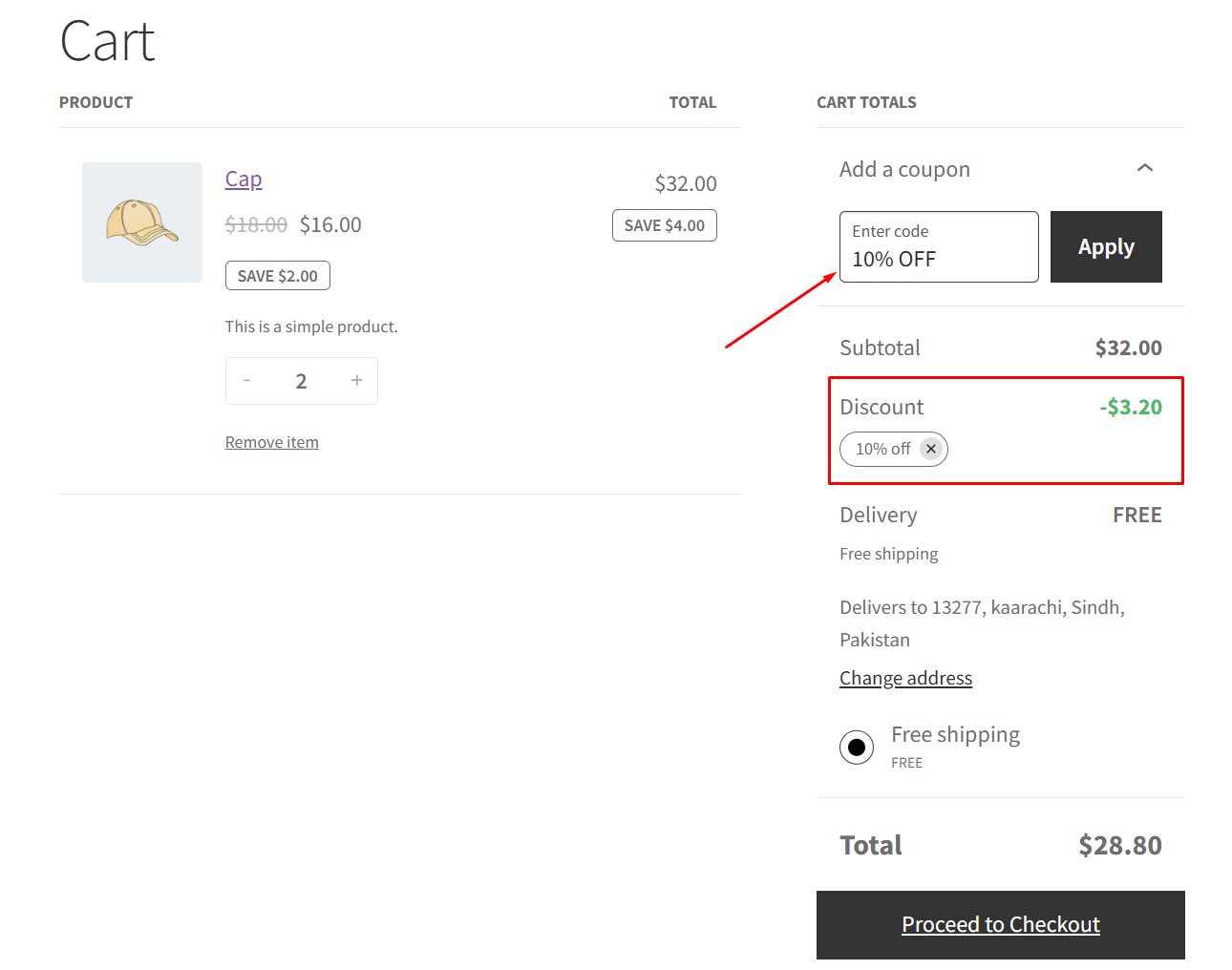Click the SAVE $4.00 badge
This screenshot has width=1232, height=970.
click(664, 225)
